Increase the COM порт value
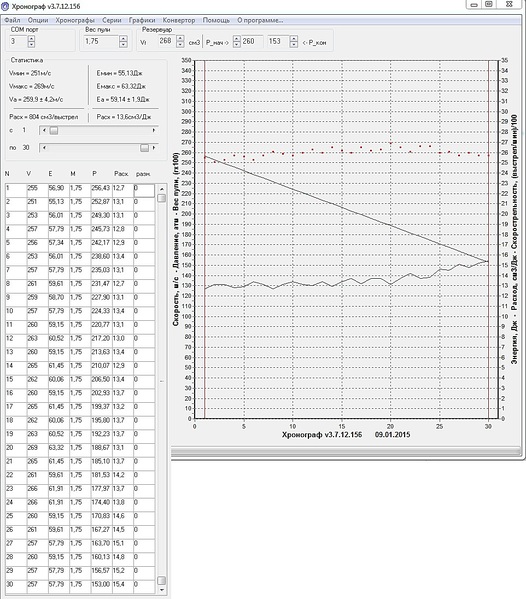 pos(31,38)
